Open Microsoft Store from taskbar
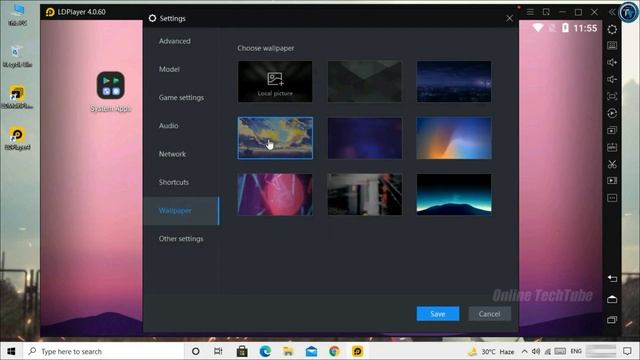Image resolution: width=640 pixels, height=360 pixels. pos(242,351)
